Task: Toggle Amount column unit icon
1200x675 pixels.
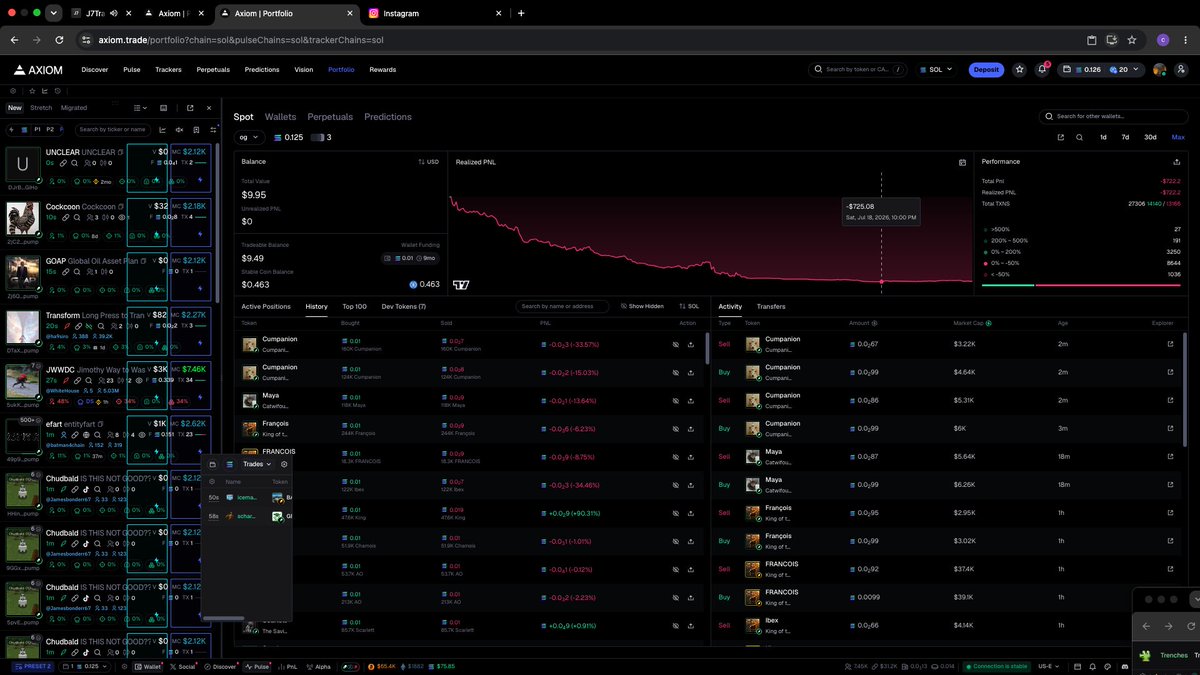Action: 875,323
